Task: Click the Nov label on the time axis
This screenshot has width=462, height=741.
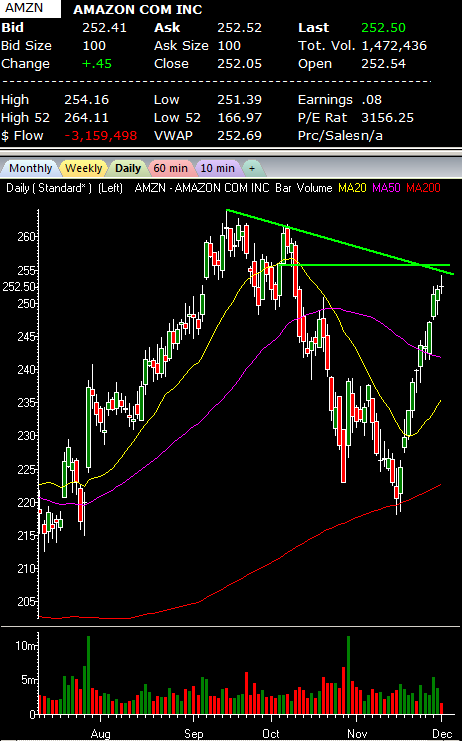Action: 357,733
